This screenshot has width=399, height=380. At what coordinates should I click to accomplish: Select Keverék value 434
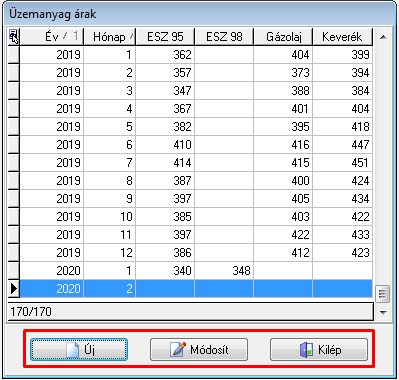(342, 199)
